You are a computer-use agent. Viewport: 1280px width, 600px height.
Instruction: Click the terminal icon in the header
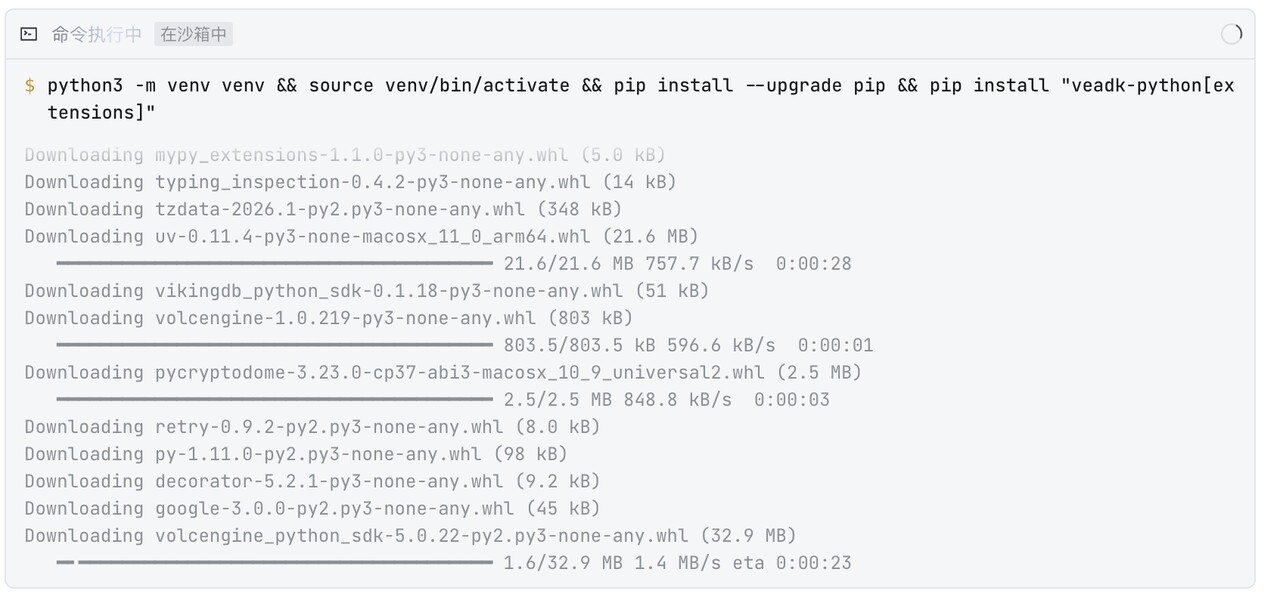pyautogui.click(x=29, y=34)
